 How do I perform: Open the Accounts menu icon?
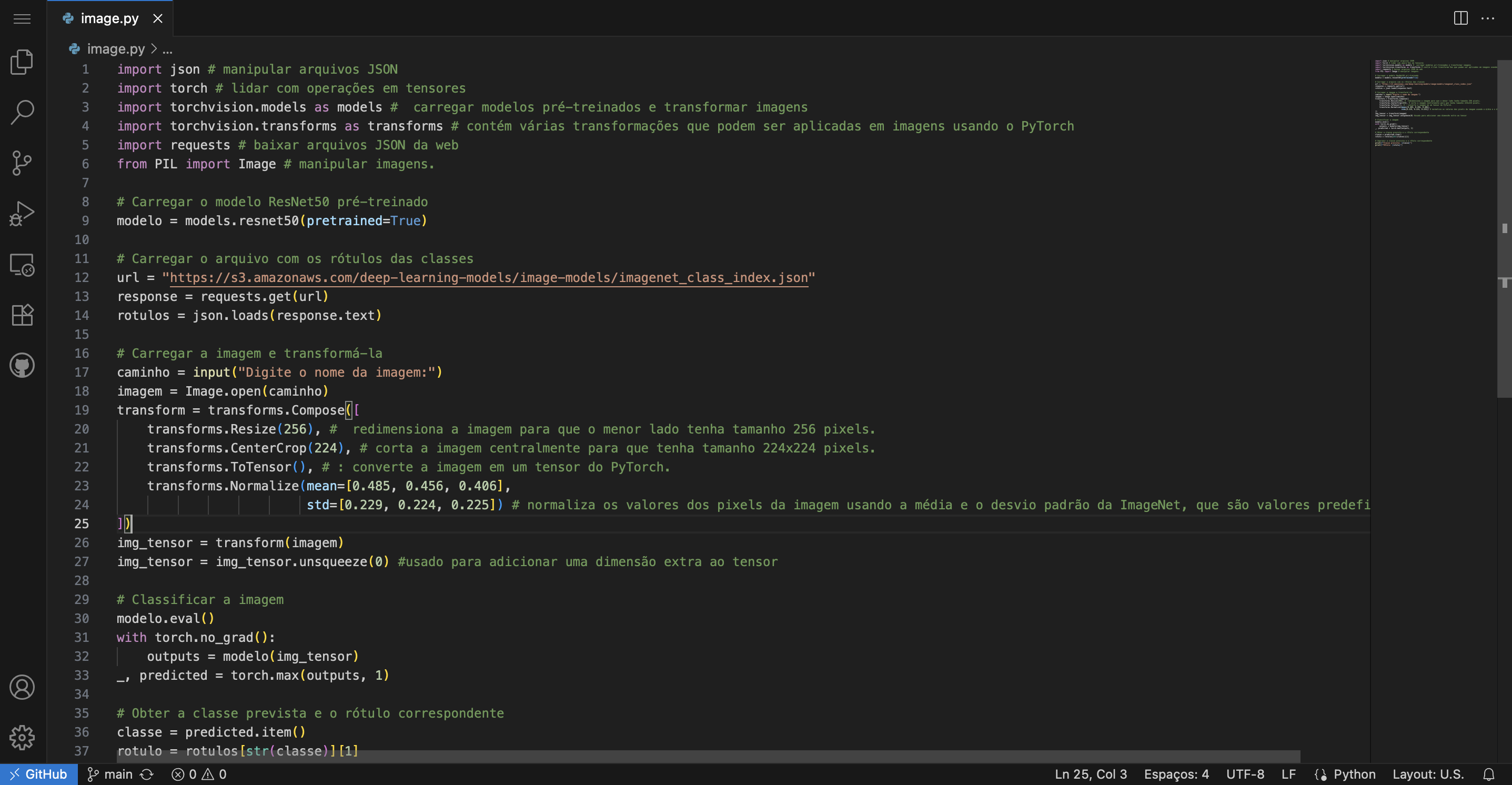(22, 687)
